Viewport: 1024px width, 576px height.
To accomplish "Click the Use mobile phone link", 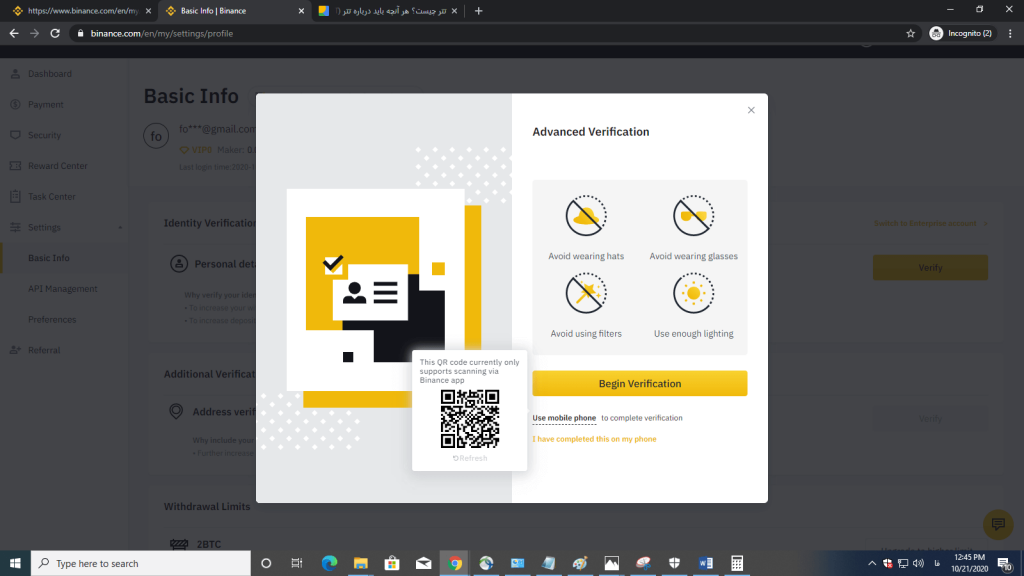I will (x=564, y=418).
